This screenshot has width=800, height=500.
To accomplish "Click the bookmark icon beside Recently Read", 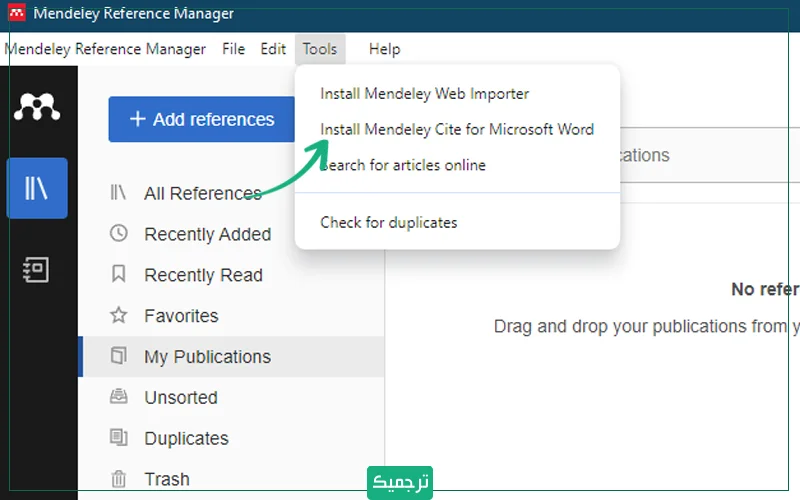I will coord(118,274).
